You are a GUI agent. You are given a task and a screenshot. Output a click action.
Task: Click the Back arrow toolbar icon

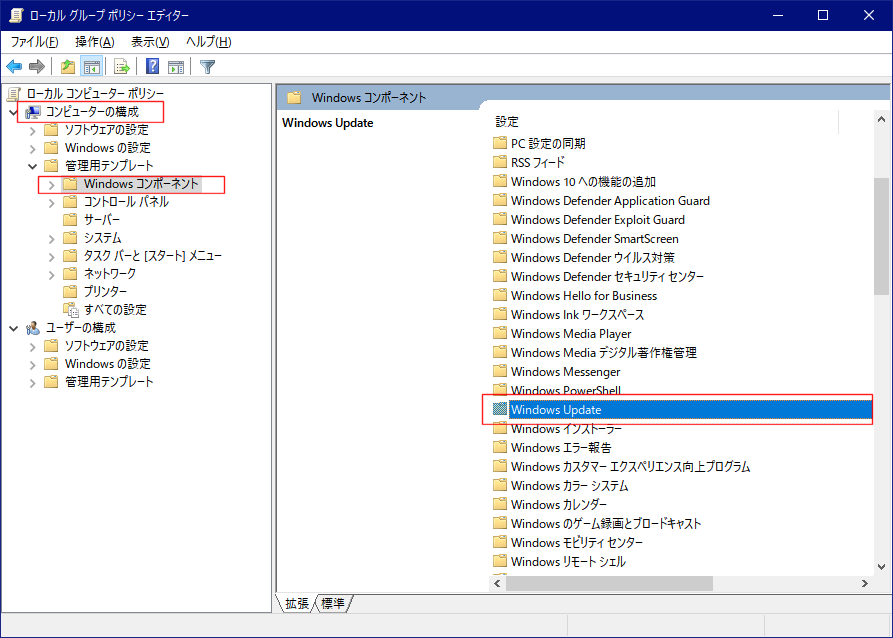click(14, 67)
